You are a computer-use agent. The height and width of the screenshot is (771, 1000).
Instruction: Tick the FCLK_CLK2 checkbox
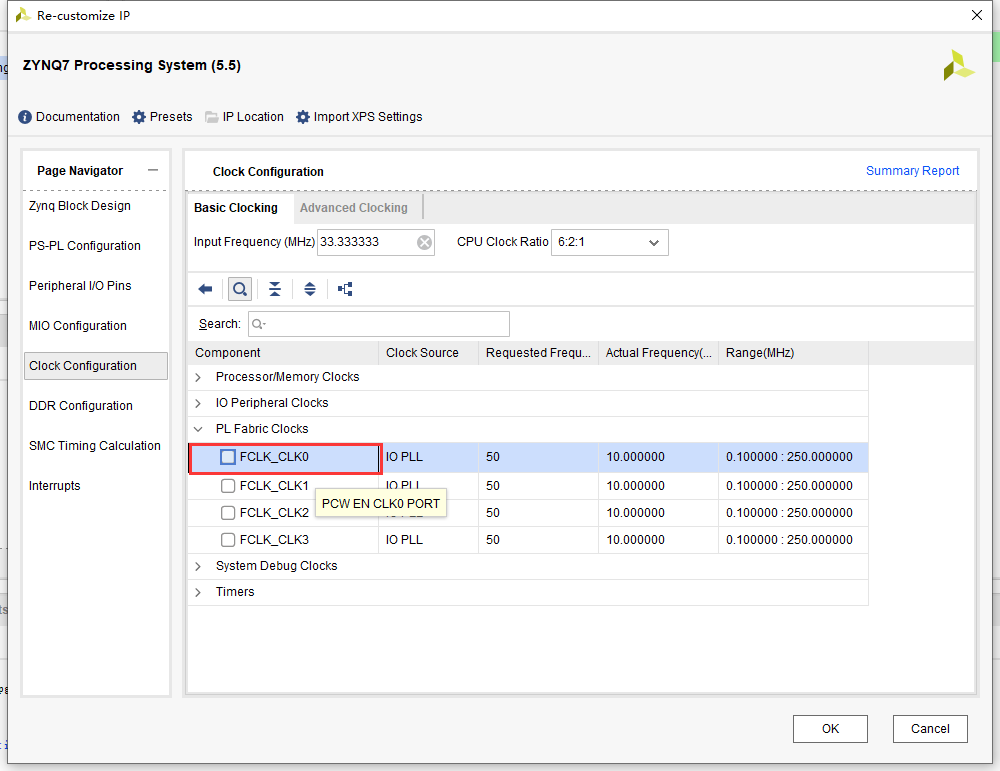pos(228,513)
